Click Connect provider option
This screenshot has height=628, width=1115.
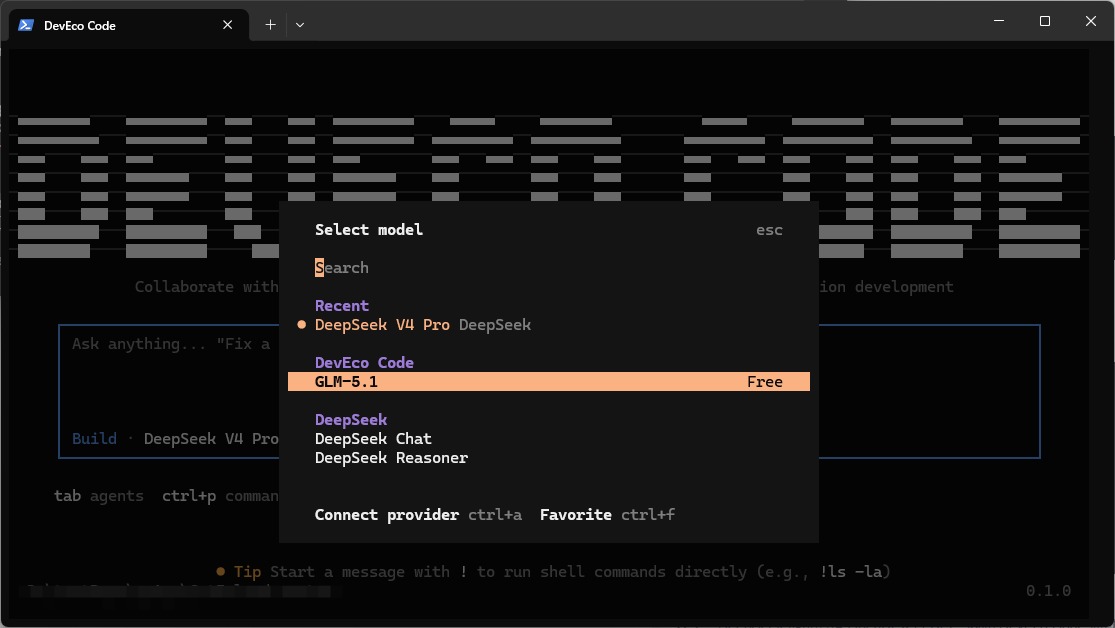pos(418,515)
